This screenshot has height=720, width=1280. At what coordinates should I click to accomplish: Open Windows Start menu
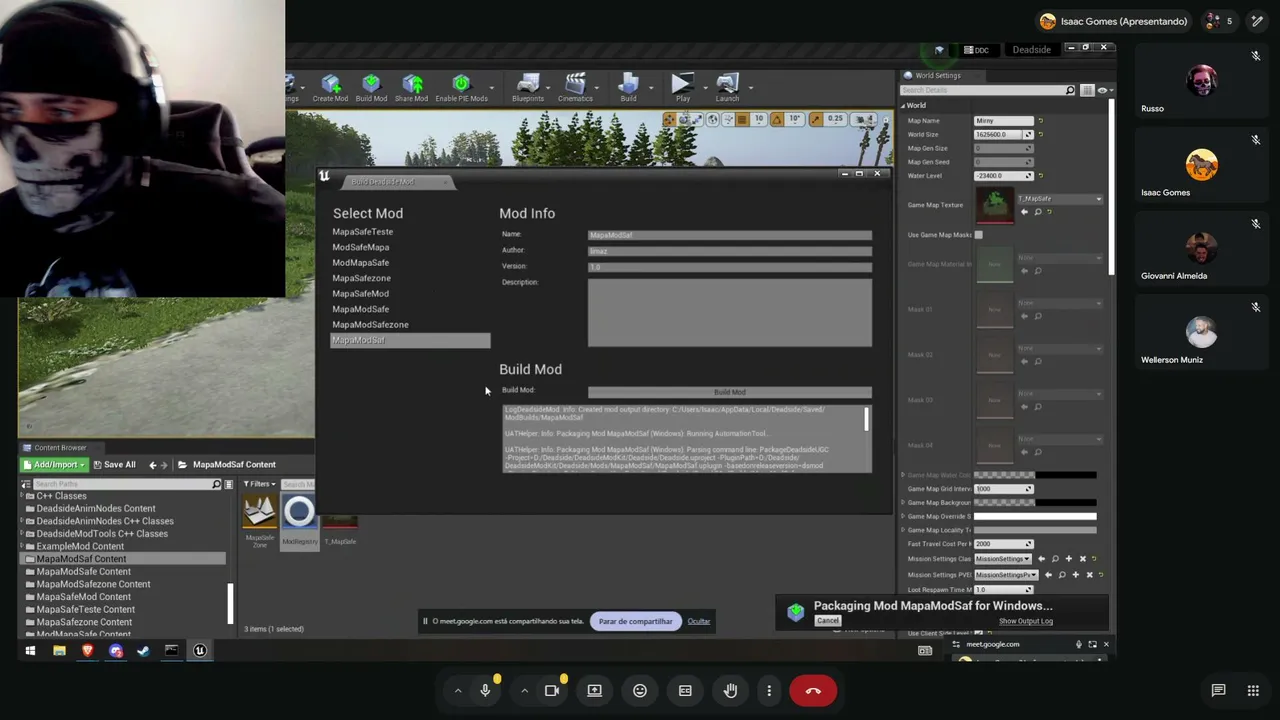(x=30, y=651)
